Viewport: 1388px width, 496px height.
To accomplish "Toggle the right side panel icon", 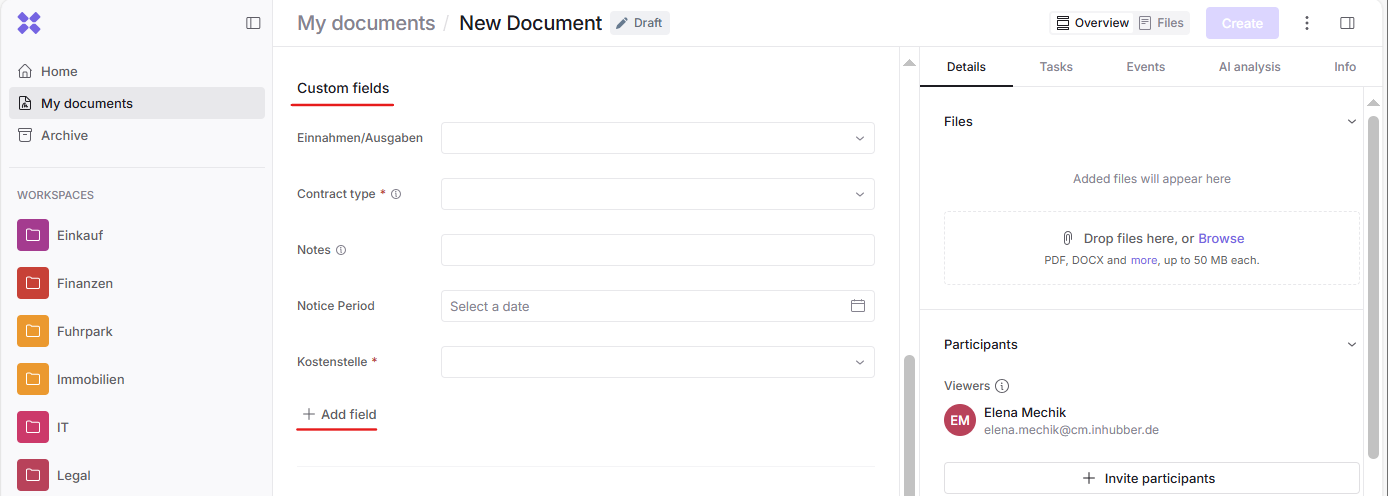I will click(x=1347, y=23).
